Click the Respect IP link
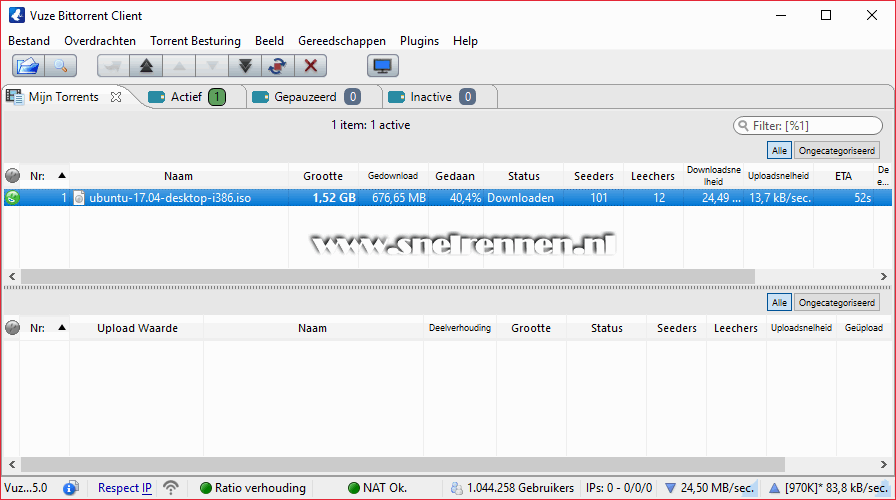 coord(125,488)
